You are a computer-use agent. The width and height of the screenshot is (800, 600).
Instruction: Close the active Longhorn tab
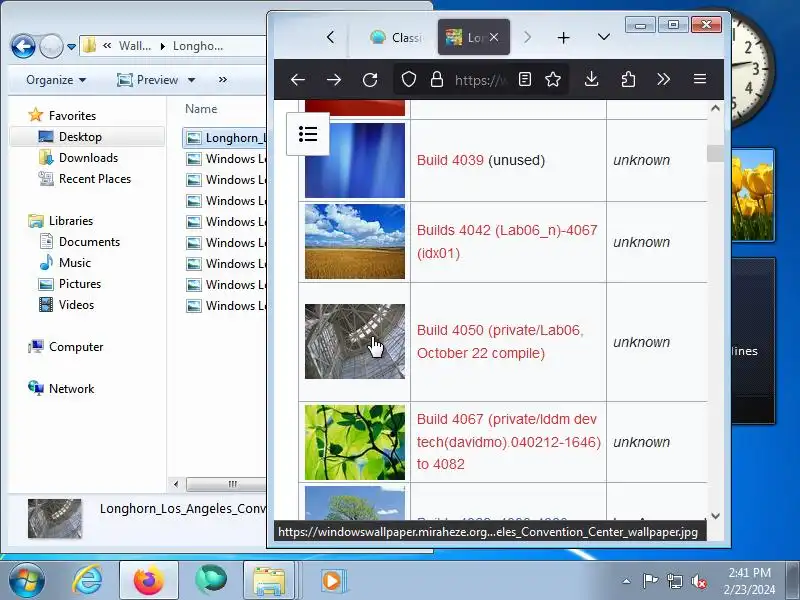(x=494, y=37)
